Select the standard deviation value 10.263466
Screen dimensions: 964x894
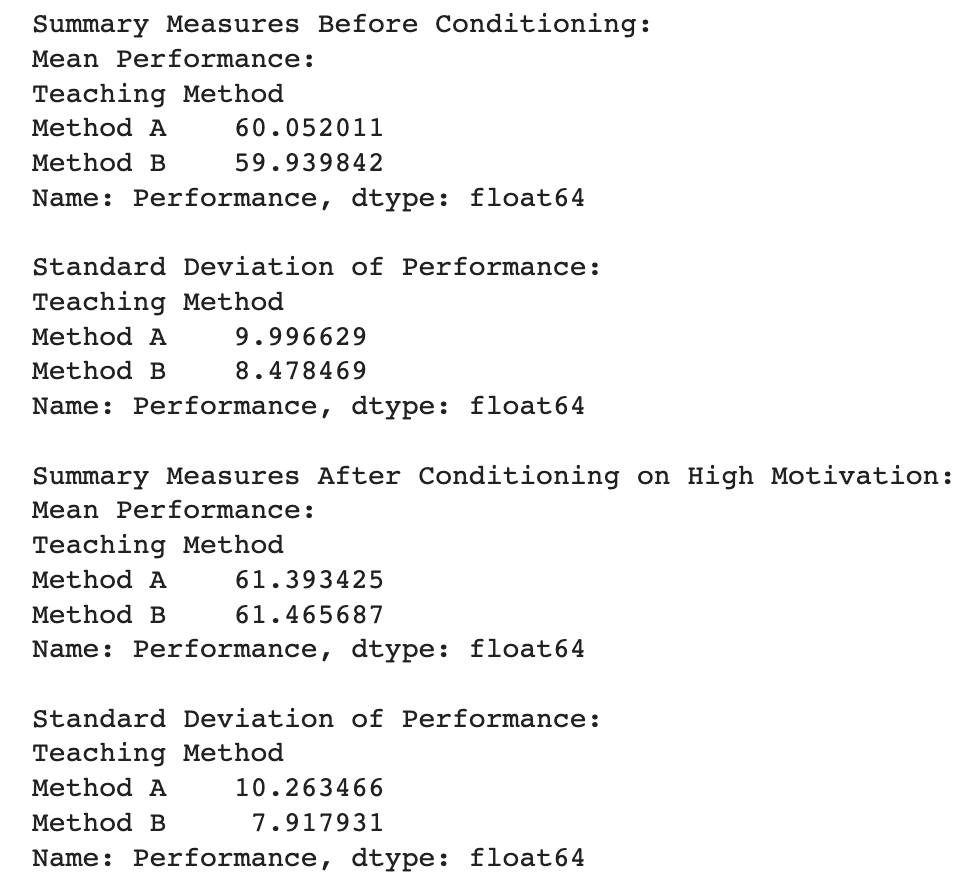309,788
